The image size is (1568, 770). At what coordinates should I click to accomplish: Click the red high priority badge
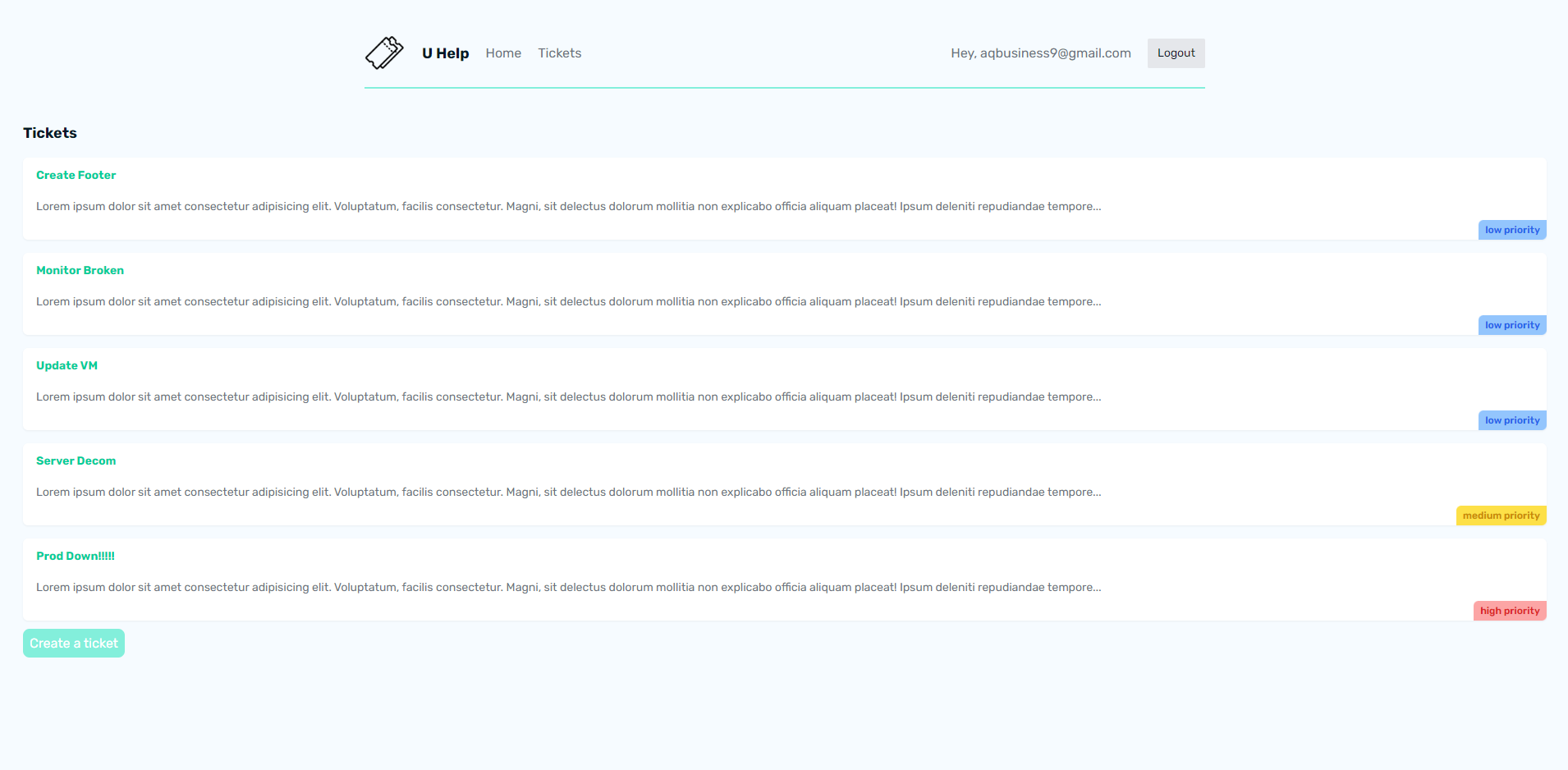1509,611
